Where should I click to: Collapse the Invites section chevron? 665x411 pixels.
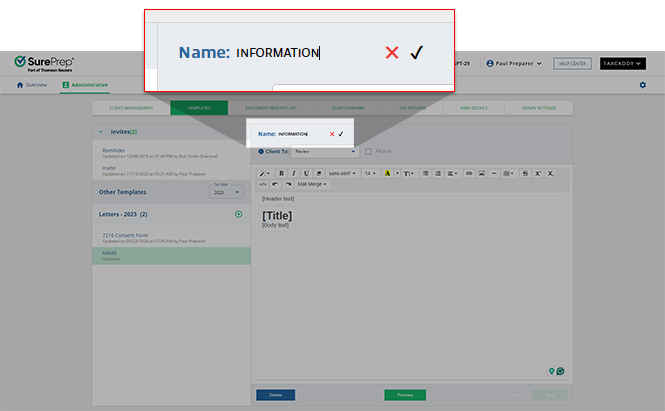[x=101, y=132]
